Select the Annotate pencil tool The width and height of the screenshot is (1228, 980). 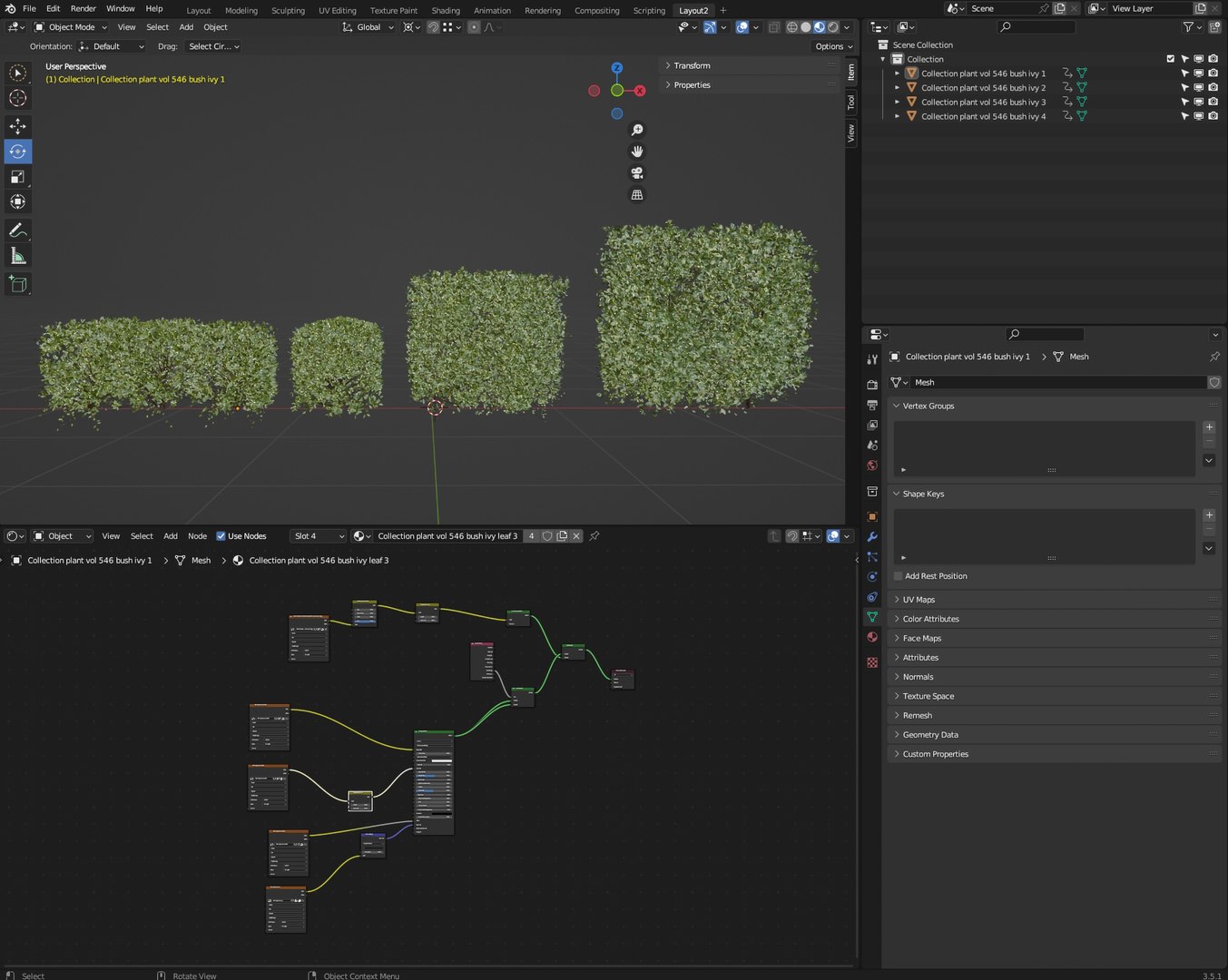pos(17,230)
